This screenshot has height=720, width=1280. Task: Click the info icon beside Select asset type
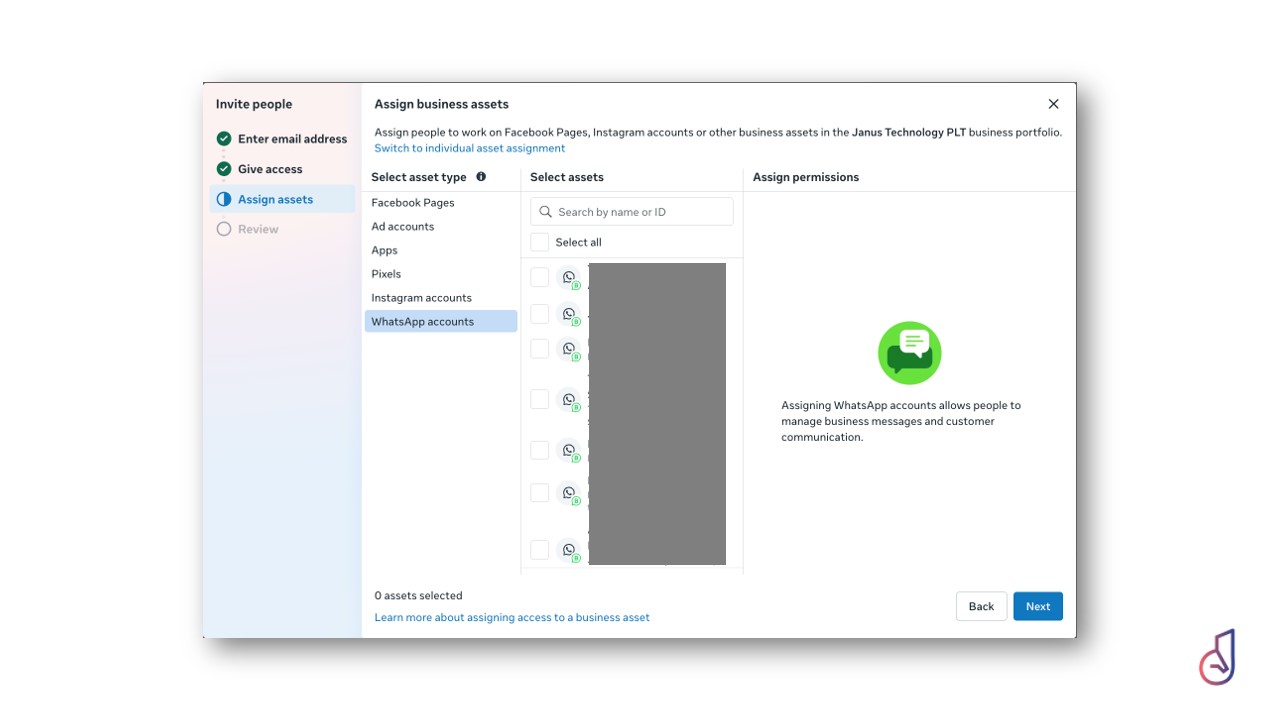[481, 177]
